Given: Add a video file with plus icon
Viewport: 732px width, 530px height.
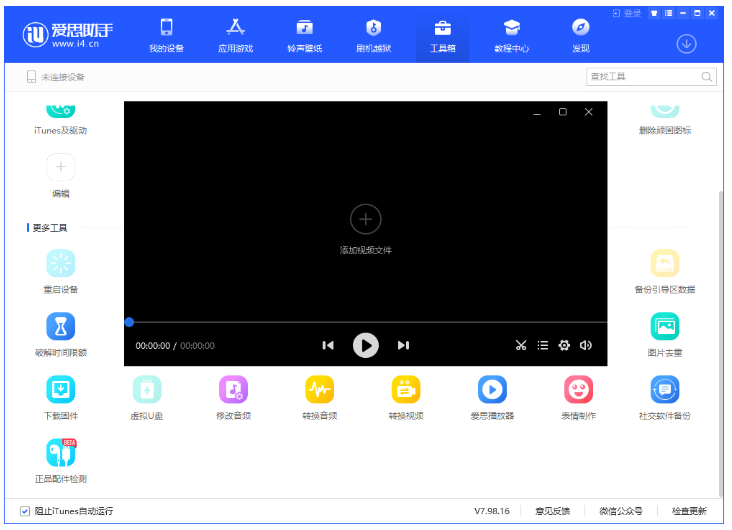Looking at the screenshot, I should [365, 219].
